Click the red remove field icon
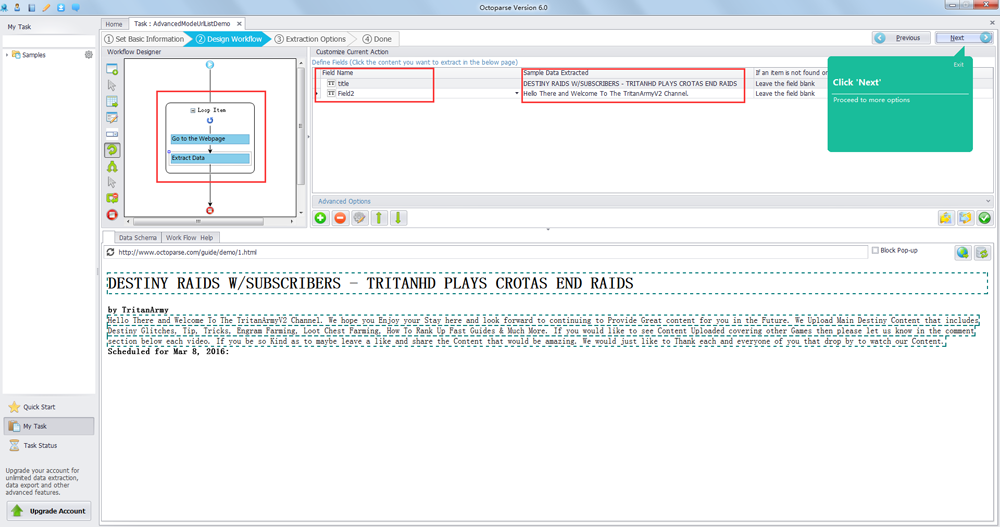This screenshot has height=527, width=1000. [340, 218]
